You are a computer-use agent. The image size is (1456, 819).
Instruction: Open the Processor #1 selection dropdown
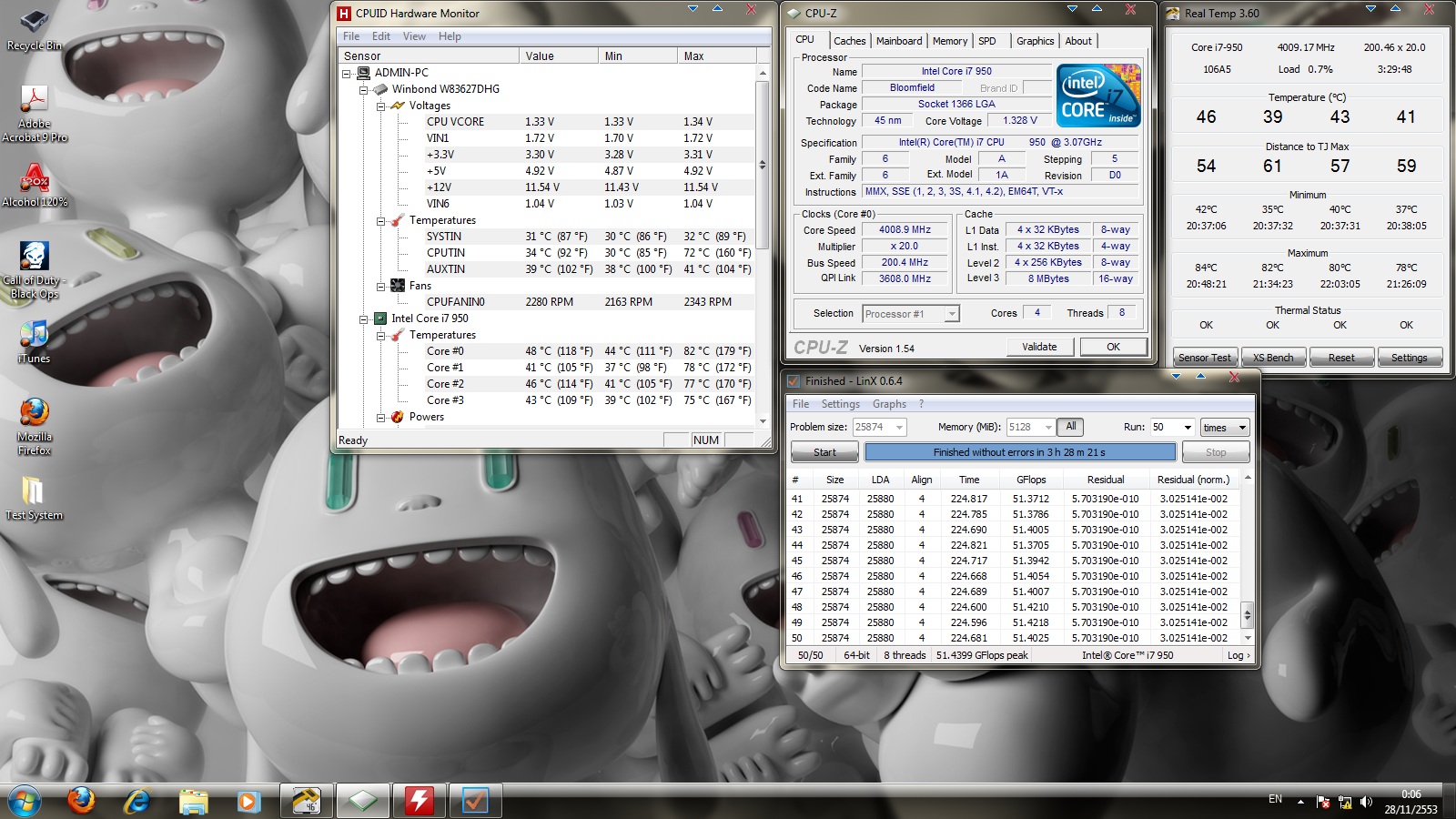pyautogui.click(x=952, y=314)
